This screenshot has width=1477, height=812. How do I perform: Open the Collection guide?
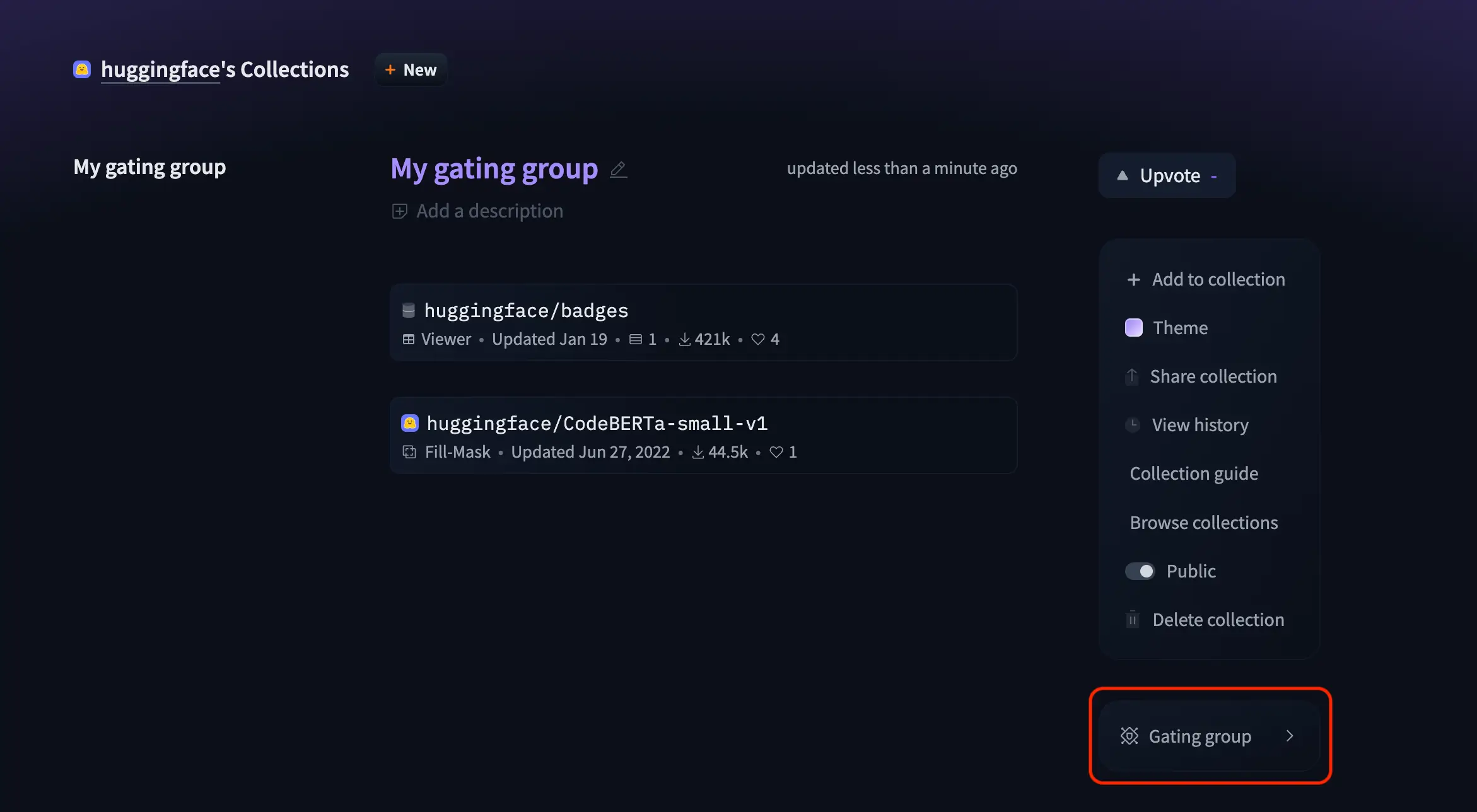(1193, 473)
